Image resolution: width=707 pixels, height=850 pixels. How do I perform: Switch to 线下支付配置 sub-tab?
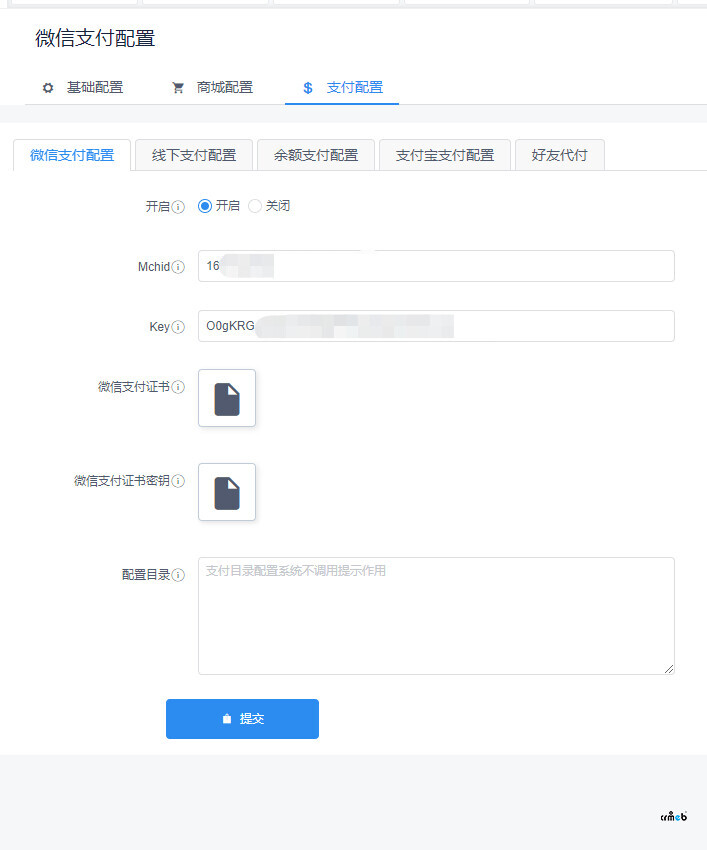click(x=194, y=155)
